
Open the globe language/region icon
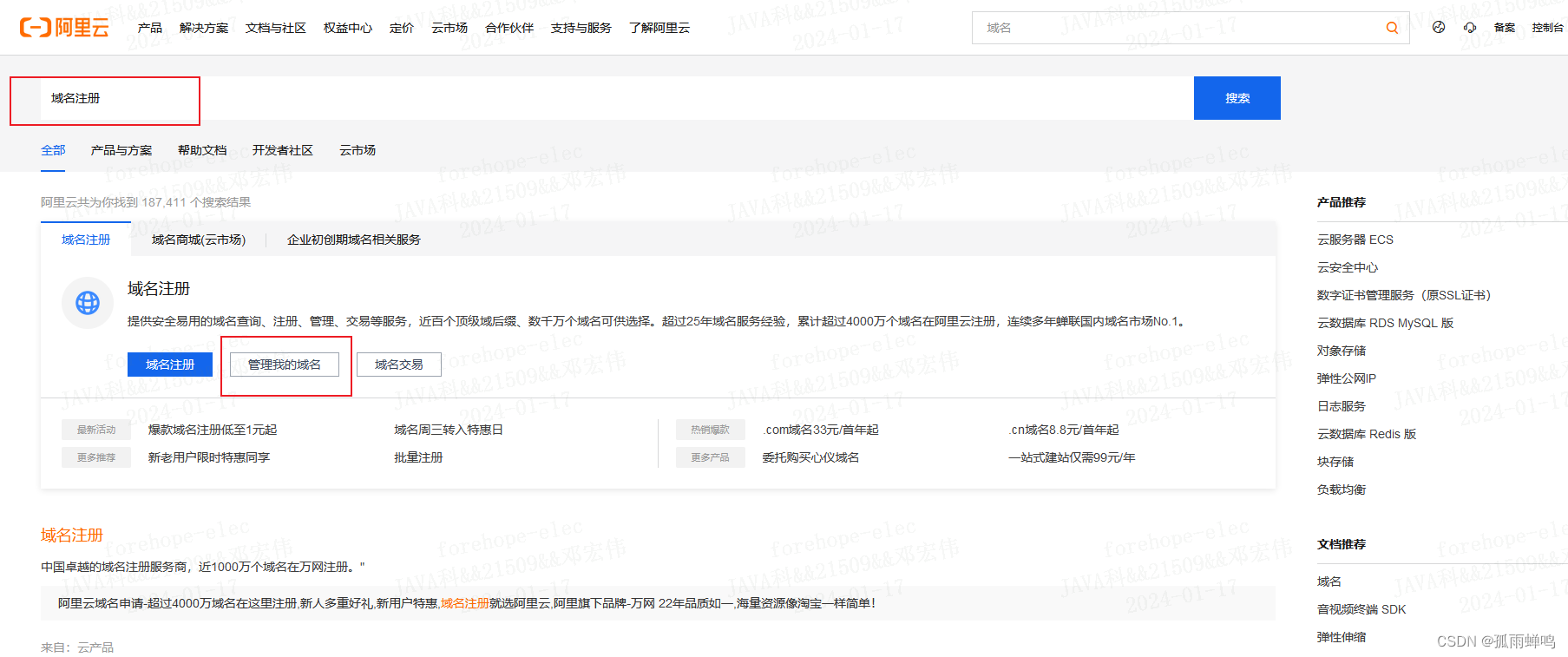(x=1439, y=28)
